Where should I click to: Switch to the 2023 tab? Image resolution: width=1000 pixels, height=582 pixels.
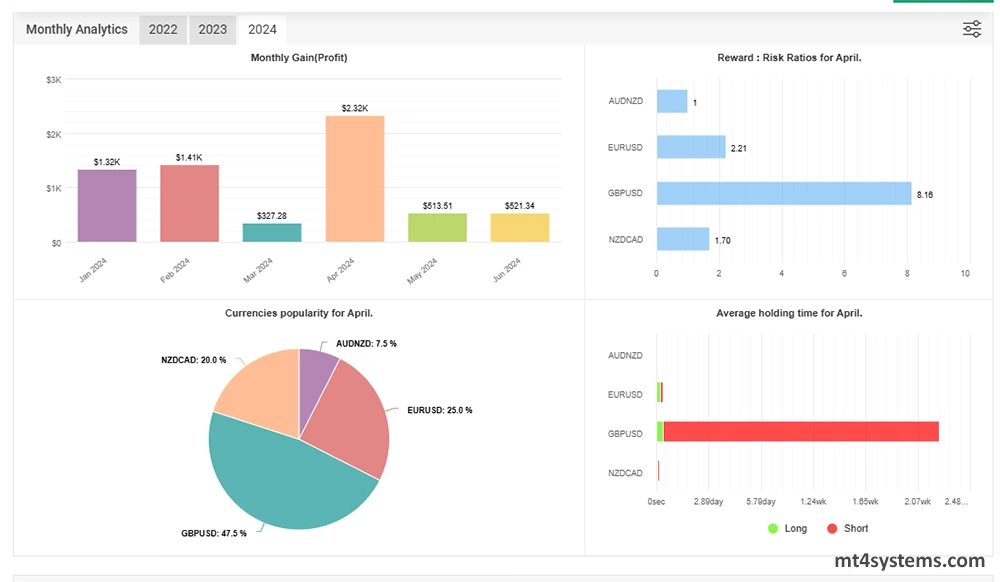click(212, 29)
